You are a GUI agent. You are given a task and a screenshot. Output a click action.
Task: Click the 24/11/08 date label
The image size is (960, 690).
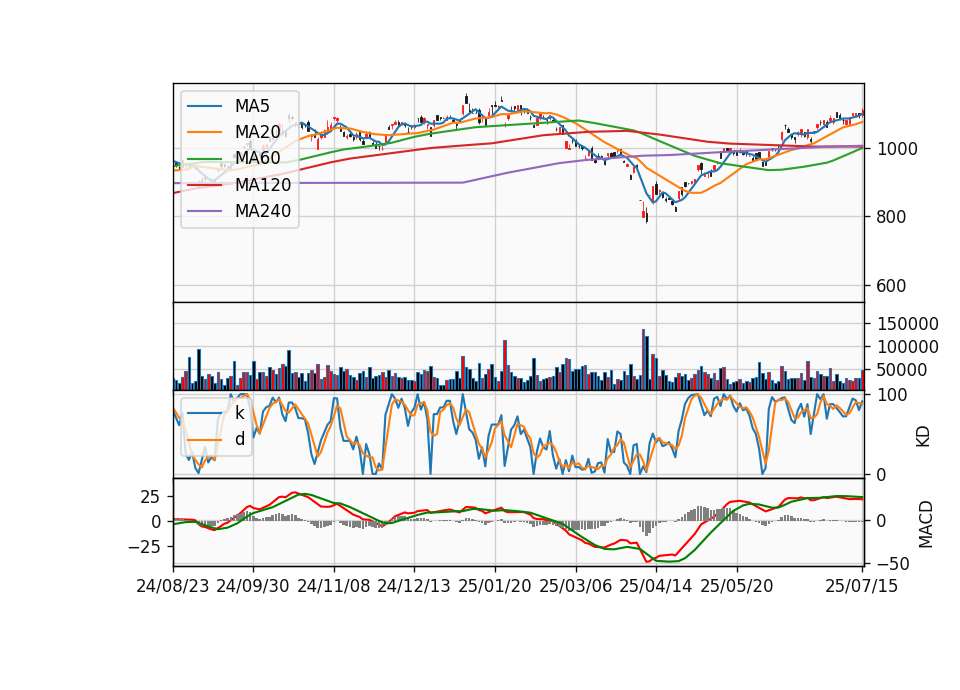[334, 586]
